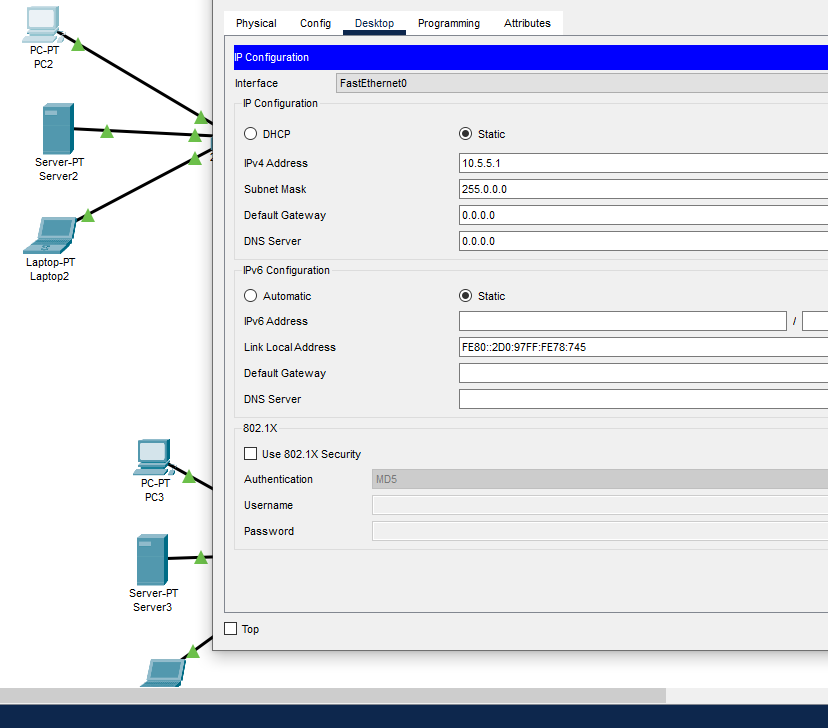This screenshot has width=828, height=728.
Task: Select the laptop icon at the bottom edge
Action: coord(163,673)
